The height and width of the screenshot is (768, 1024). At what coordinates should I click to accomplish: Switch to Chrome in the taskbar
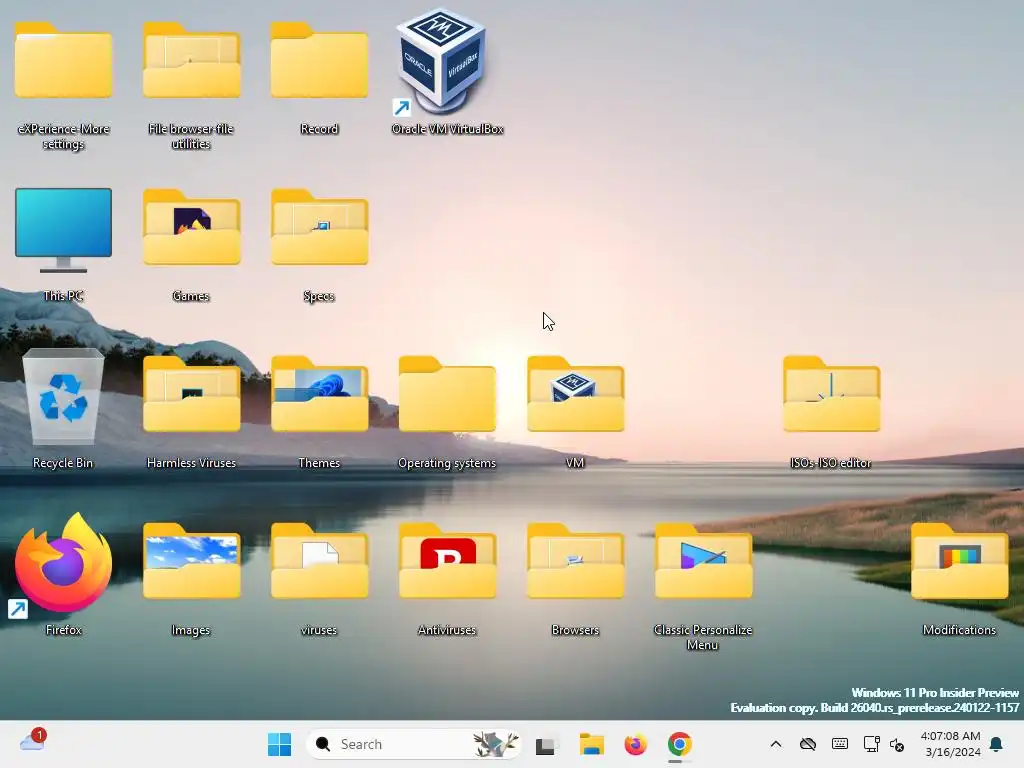pyautogui.click(x=679, y=744)
